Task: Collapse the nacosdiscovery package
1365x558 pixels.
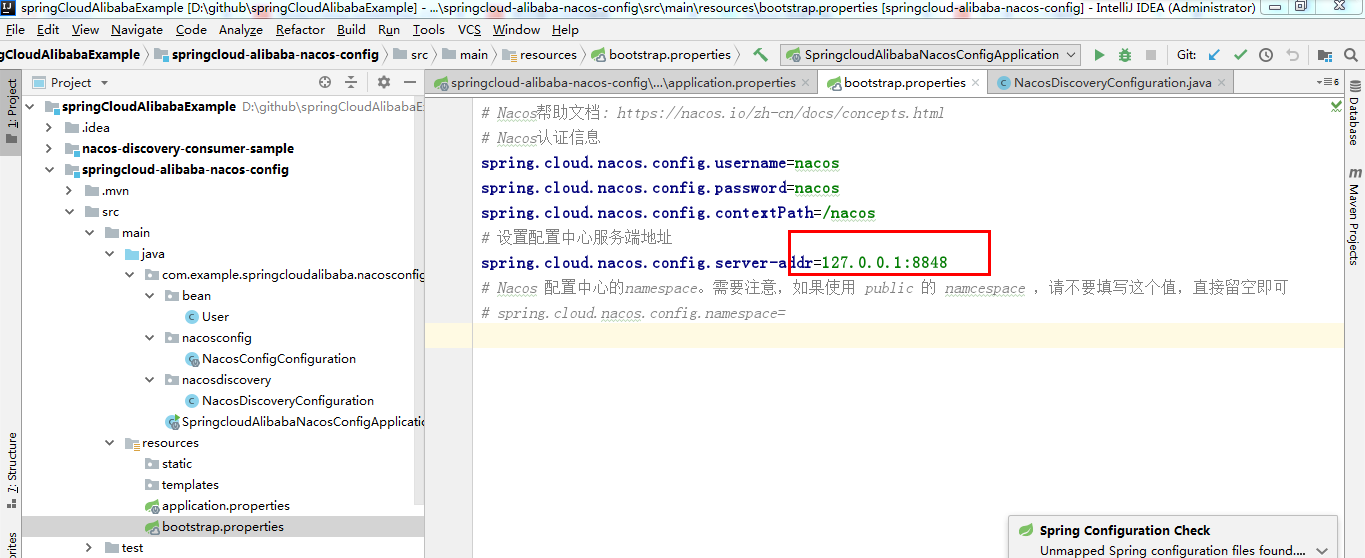Action: point(149,379)
